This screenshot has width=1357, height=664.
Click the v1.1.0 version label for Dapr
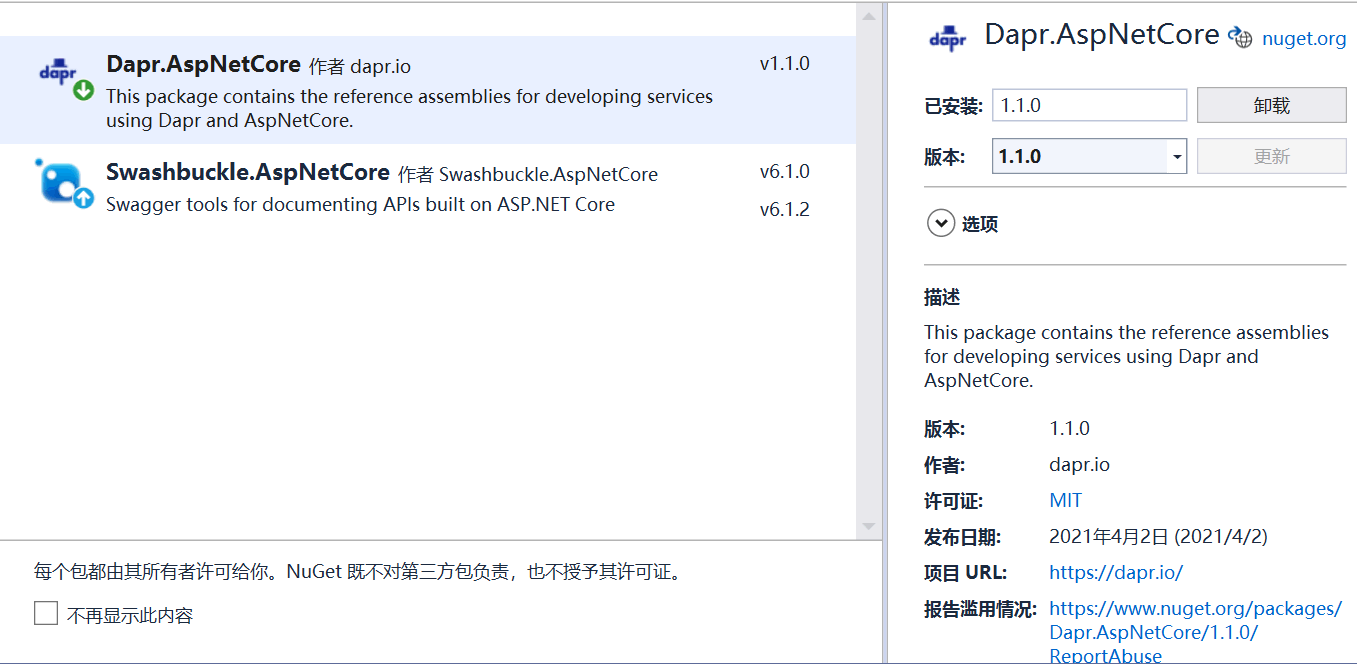click(784, 64)
